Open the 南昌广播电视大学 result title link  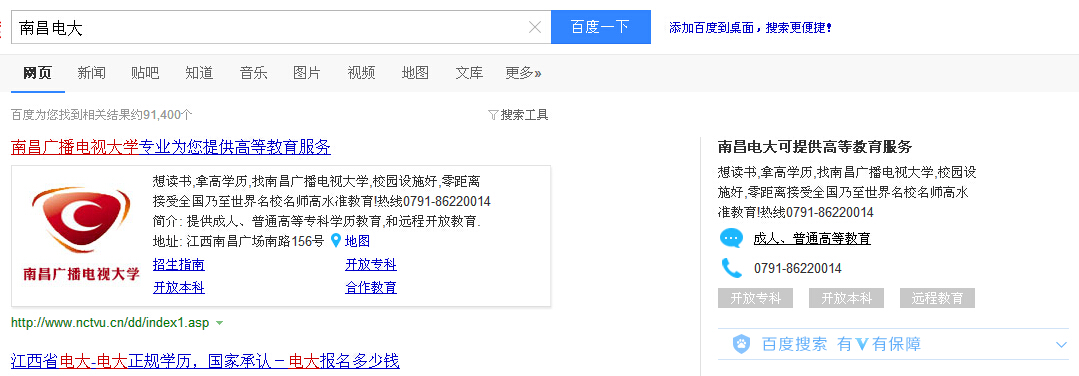[x=171, y=147]
